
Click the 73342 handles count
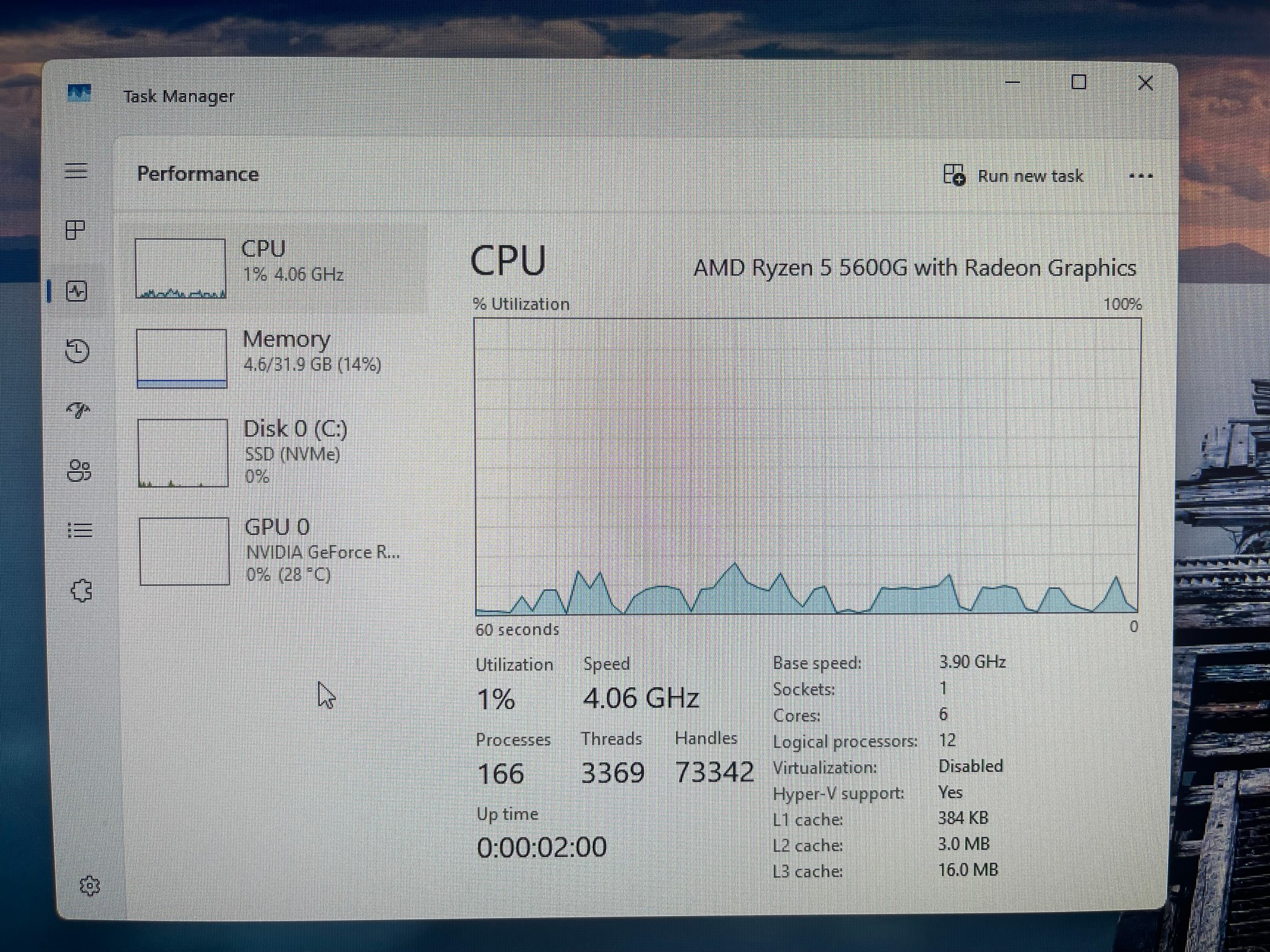pyautogui.click(x=714, y=772)
